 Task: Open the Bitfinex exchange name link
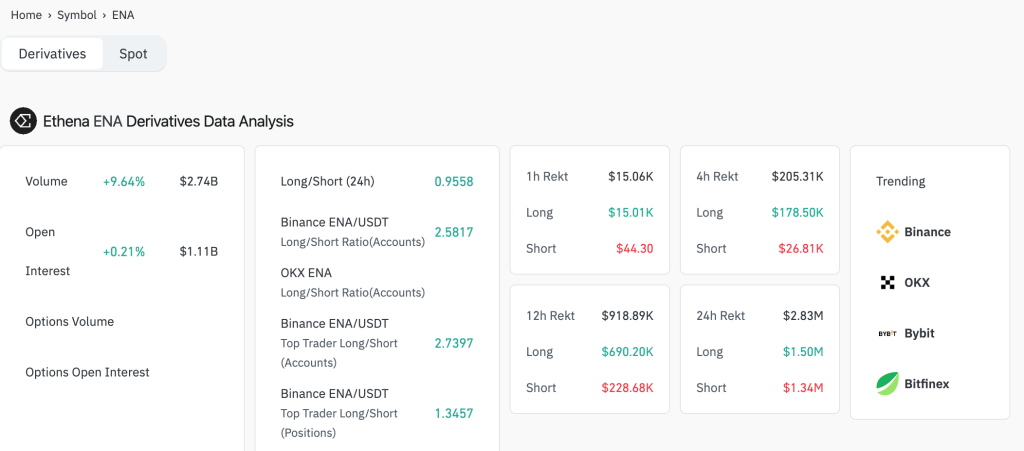coord(927,384)
